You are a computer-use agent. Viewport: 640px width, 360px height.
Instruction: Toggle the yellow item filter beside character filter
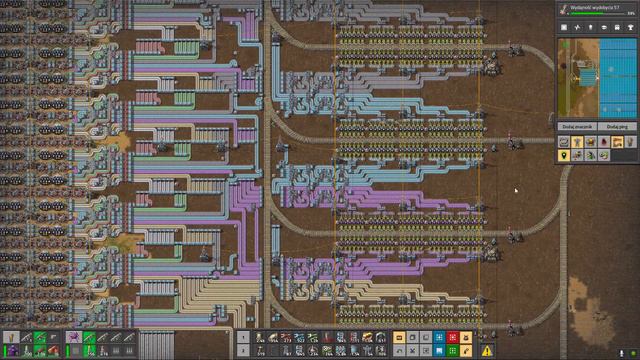click(590, 142)
